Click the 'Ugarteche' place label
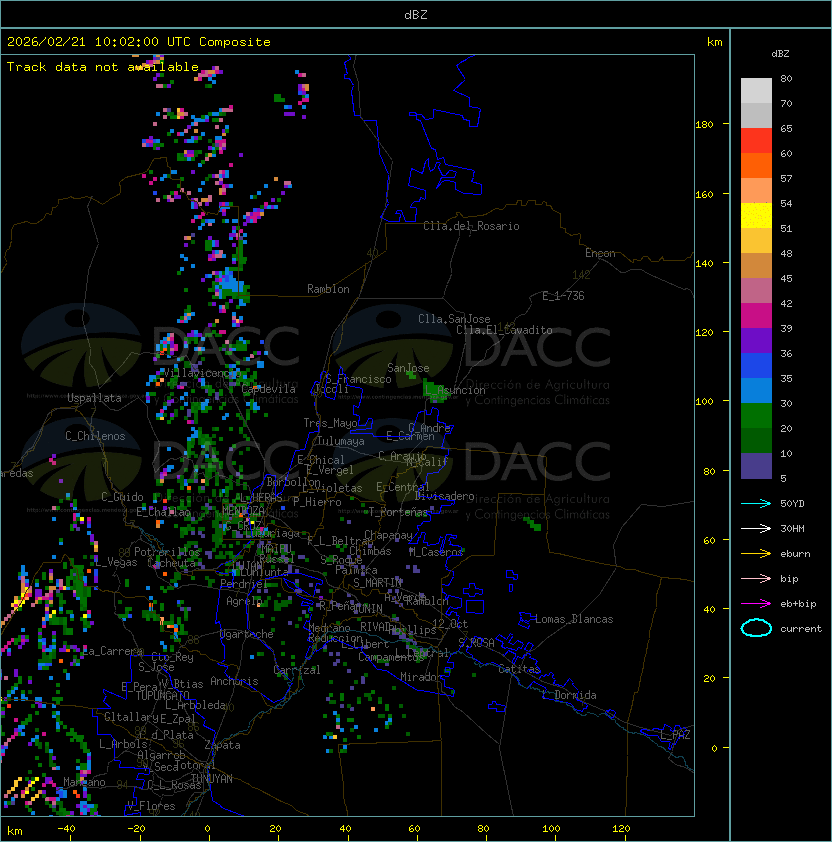Image resolution: width=832 pixels, height=842 pixels. coord(247,634)
